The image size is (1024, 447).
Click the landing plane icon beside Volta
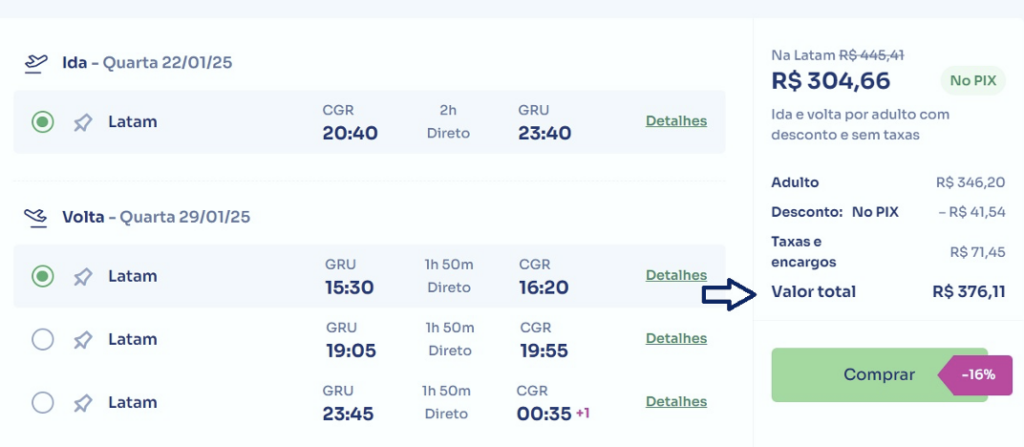tap(36, 216)
